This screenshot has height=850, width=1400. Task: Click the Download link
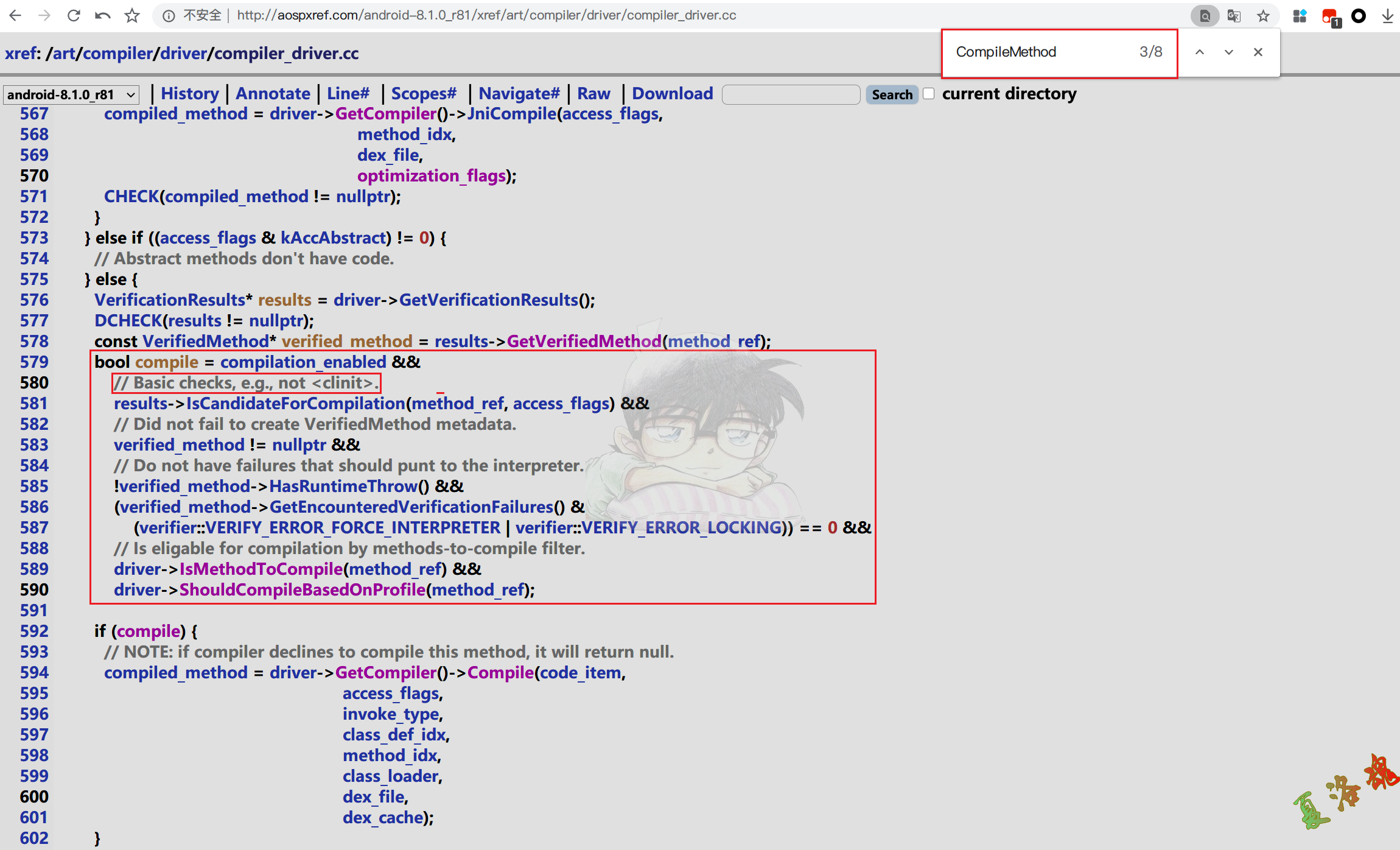[x=672, y=94]
